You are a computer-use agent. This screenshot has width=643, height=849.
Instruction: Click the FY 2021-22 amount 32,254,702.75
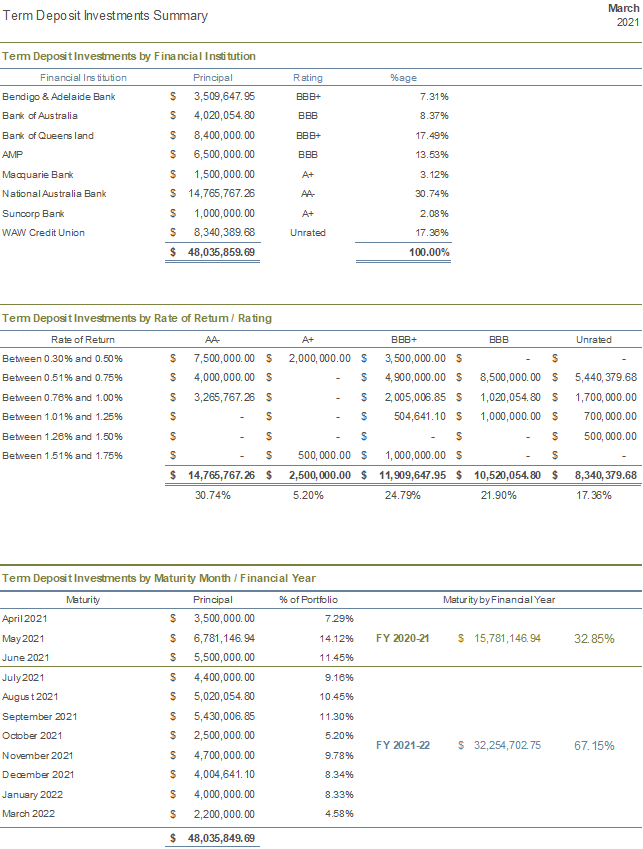(x=507, y=746)
